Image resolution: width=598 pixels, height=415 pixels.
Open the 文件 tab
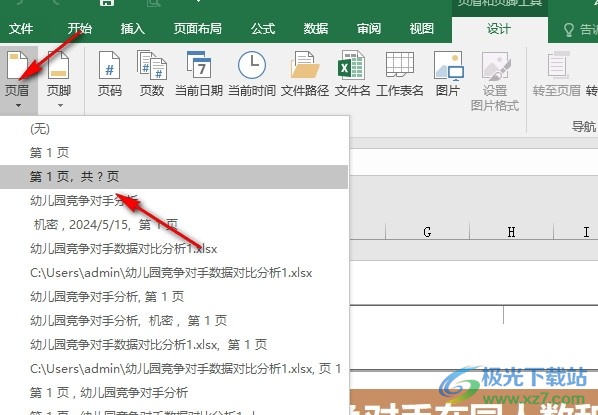(x=21, y=29)
